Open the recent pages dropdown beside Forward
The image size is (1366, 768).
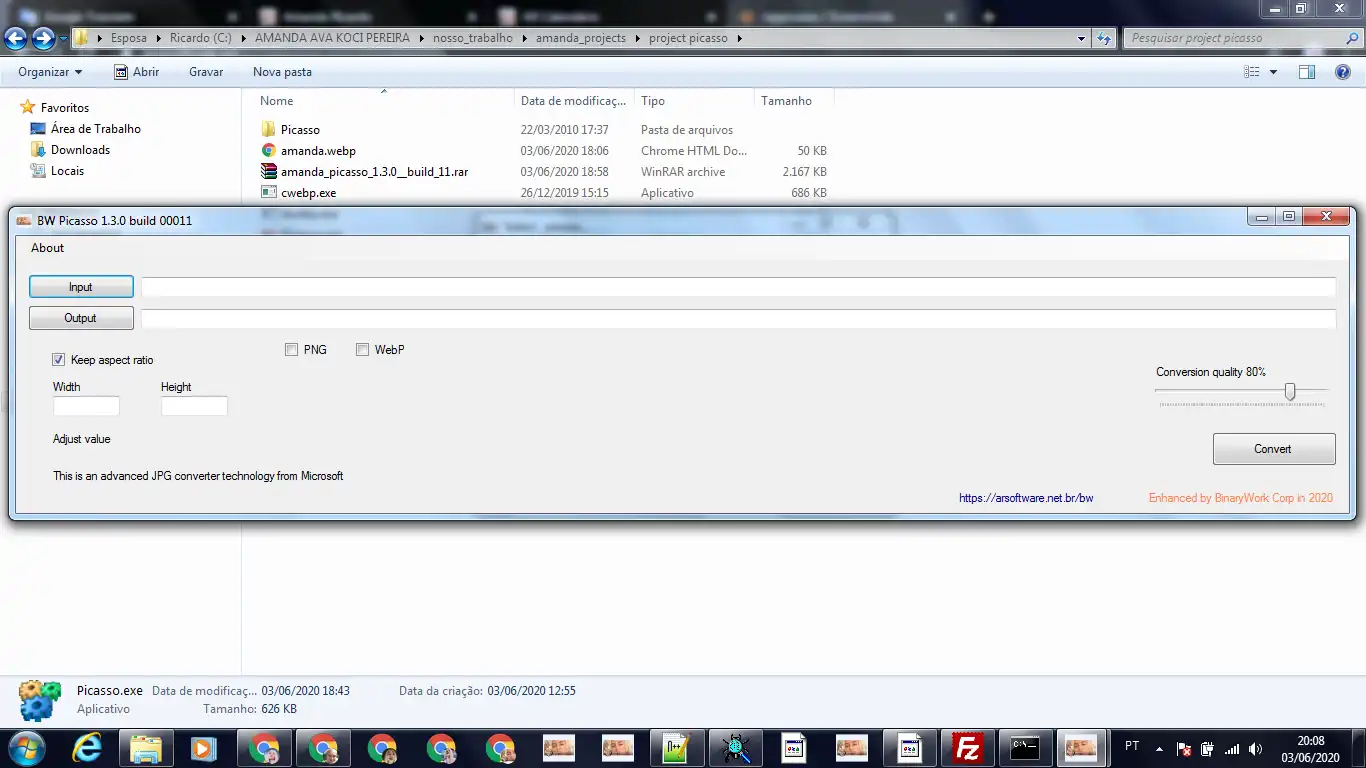coord(63,38)
